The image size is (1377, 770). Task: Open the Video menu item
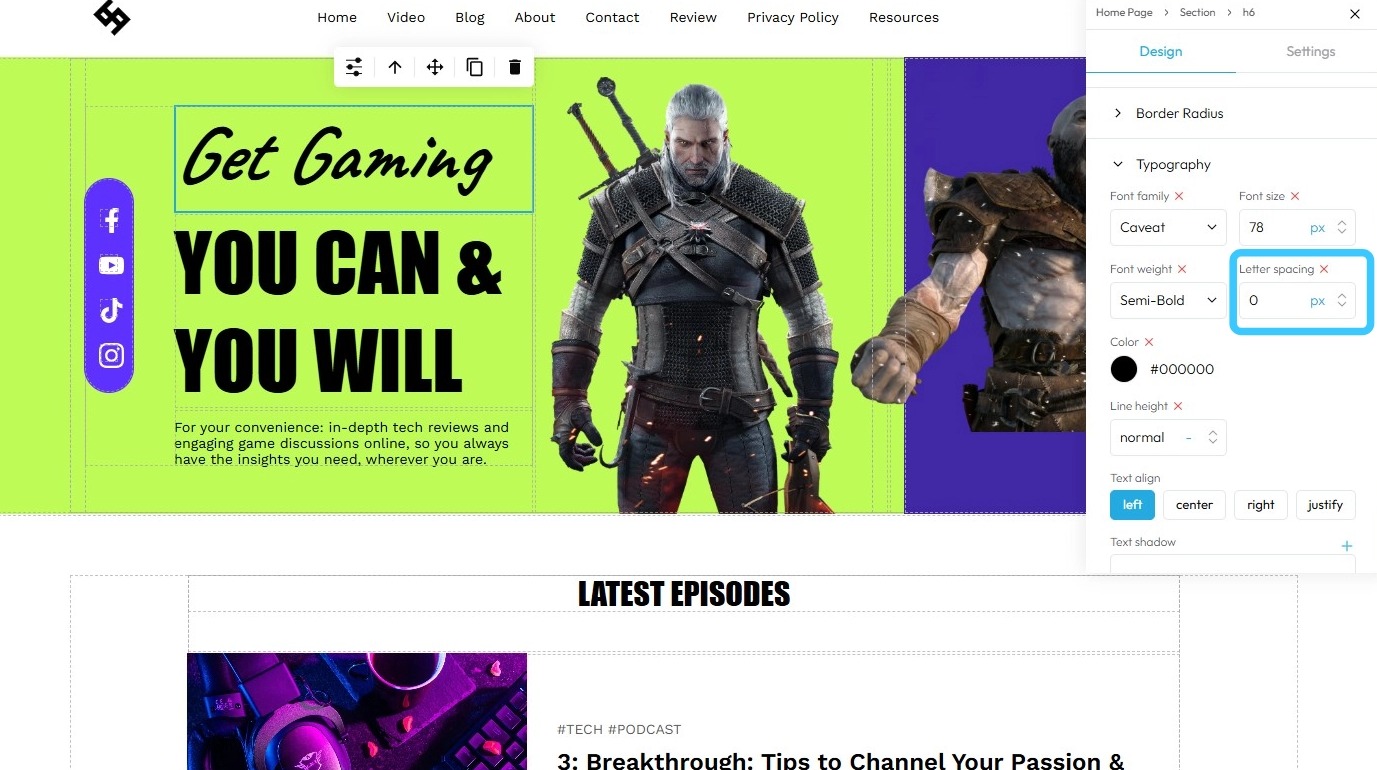click(406, 17)
